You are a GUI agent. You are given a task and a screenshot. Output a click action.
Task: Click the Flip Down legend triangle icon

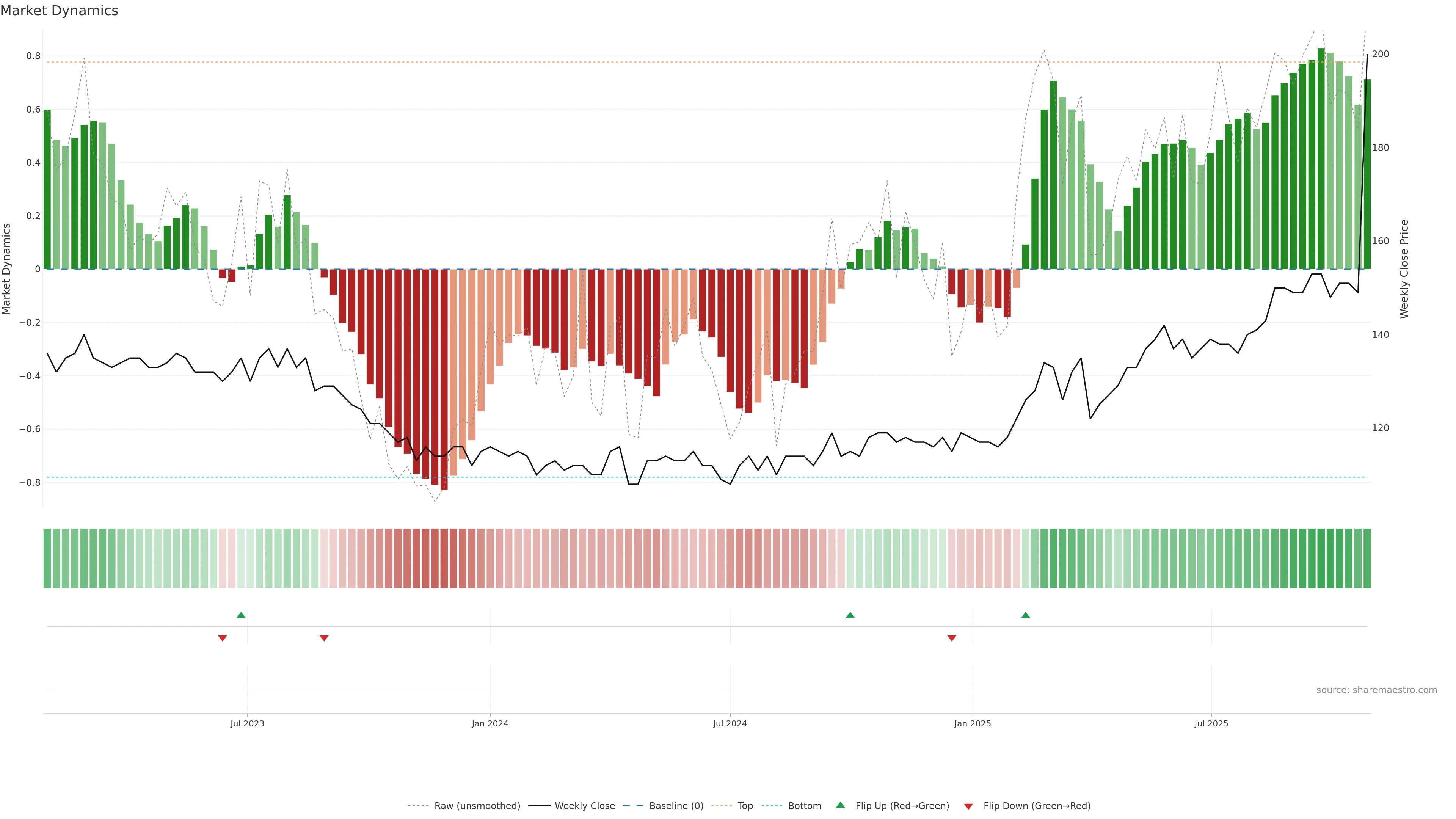(968, 806)
